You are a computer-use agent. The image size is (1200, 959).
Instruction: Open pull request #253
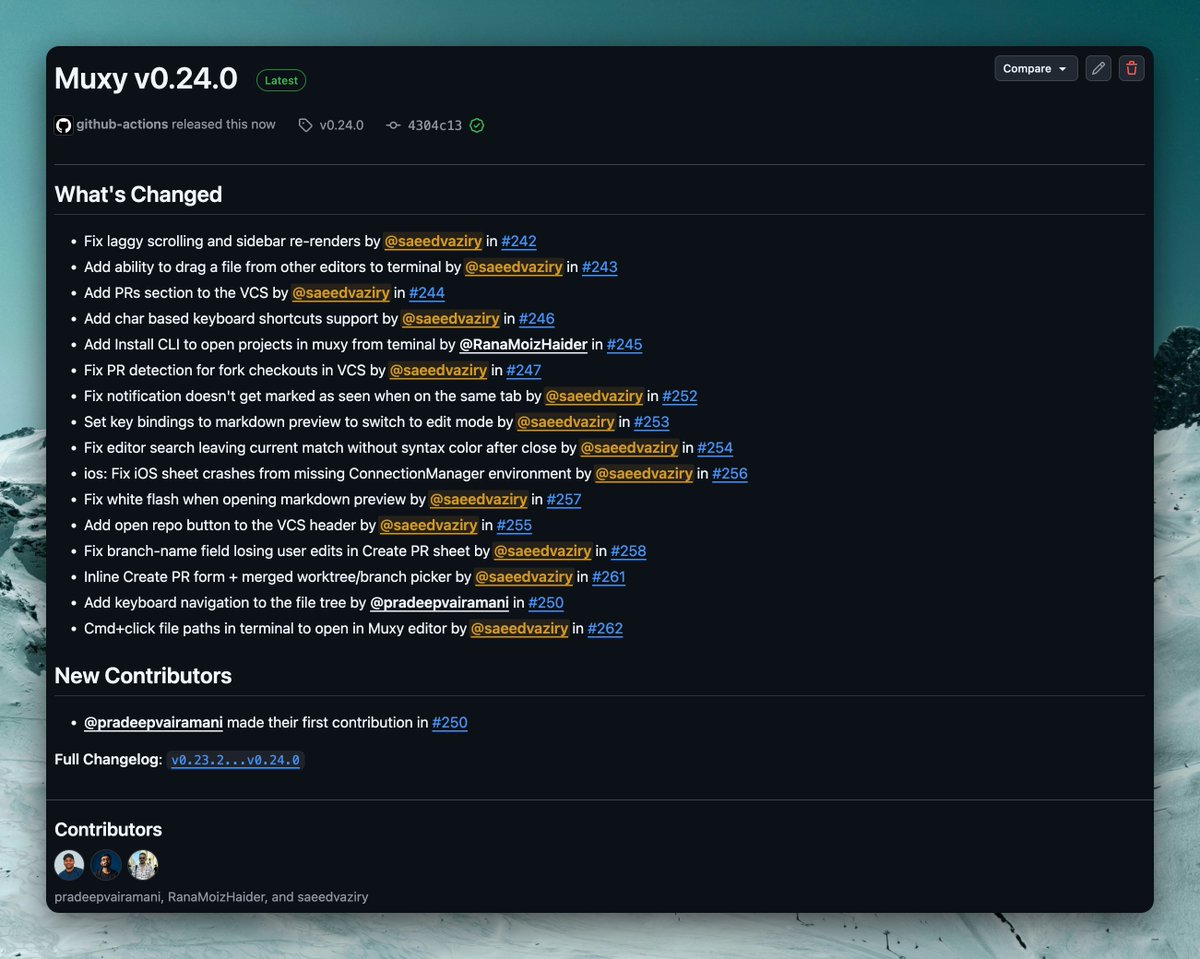pyautogui.click(x=651, y=422)
